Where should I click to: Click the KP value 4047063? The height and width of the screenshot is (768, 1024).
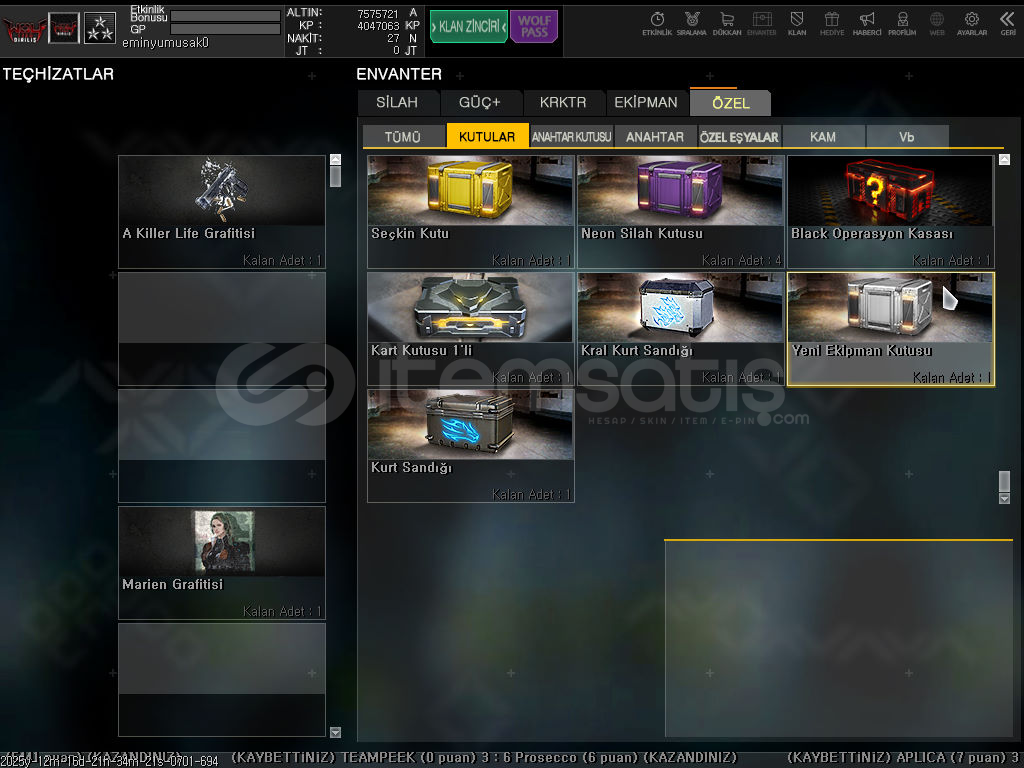click(x=378, y=25)
